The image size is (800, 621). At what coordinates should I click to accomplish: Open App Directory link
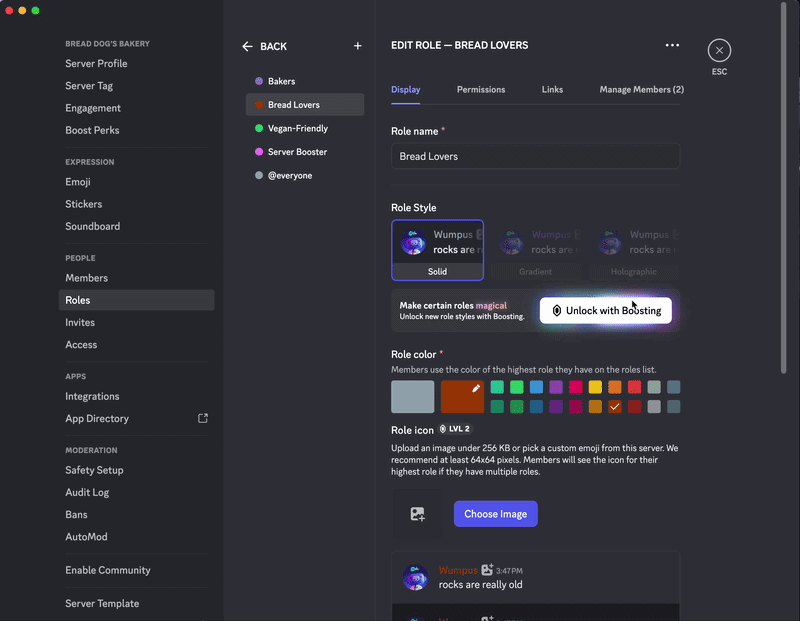pyautogui.click(x=136, y=418)
